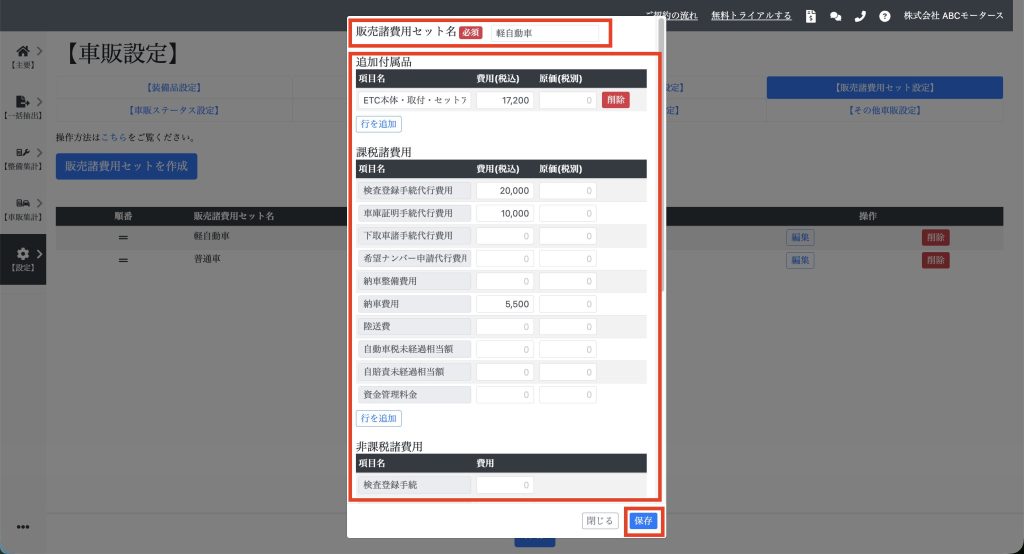This screenshot has height=554, width=1024.
Task: Click the 無料トライアルする link
Action: (751, 16)
